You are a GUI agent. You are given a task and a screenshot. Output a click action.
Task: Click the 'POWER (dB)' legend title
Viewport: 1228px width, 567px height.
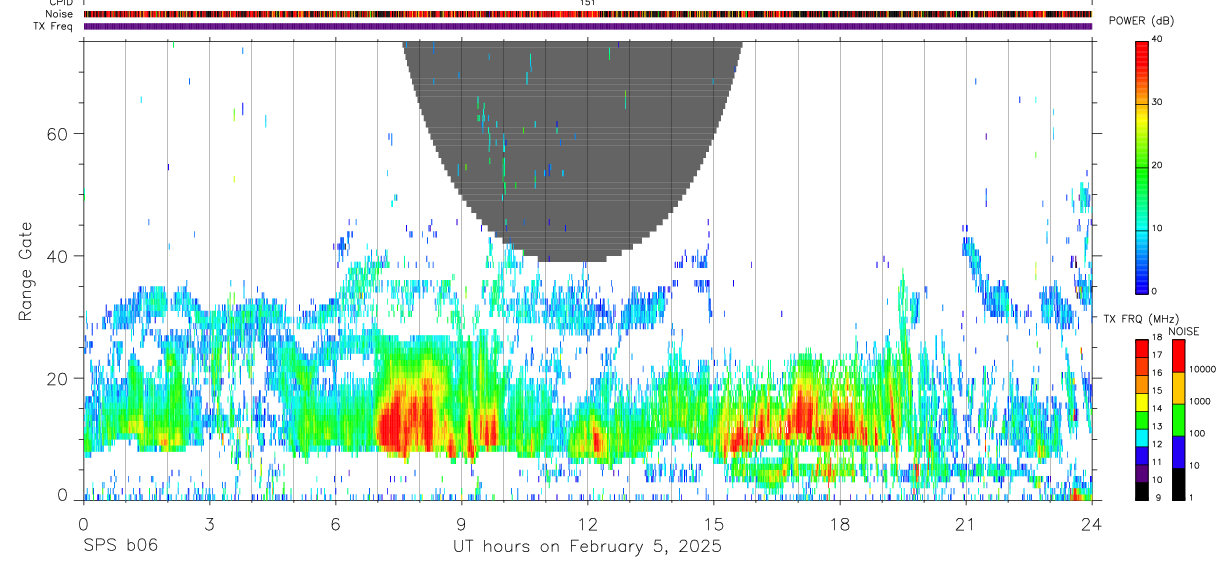tap(1141, 21)
